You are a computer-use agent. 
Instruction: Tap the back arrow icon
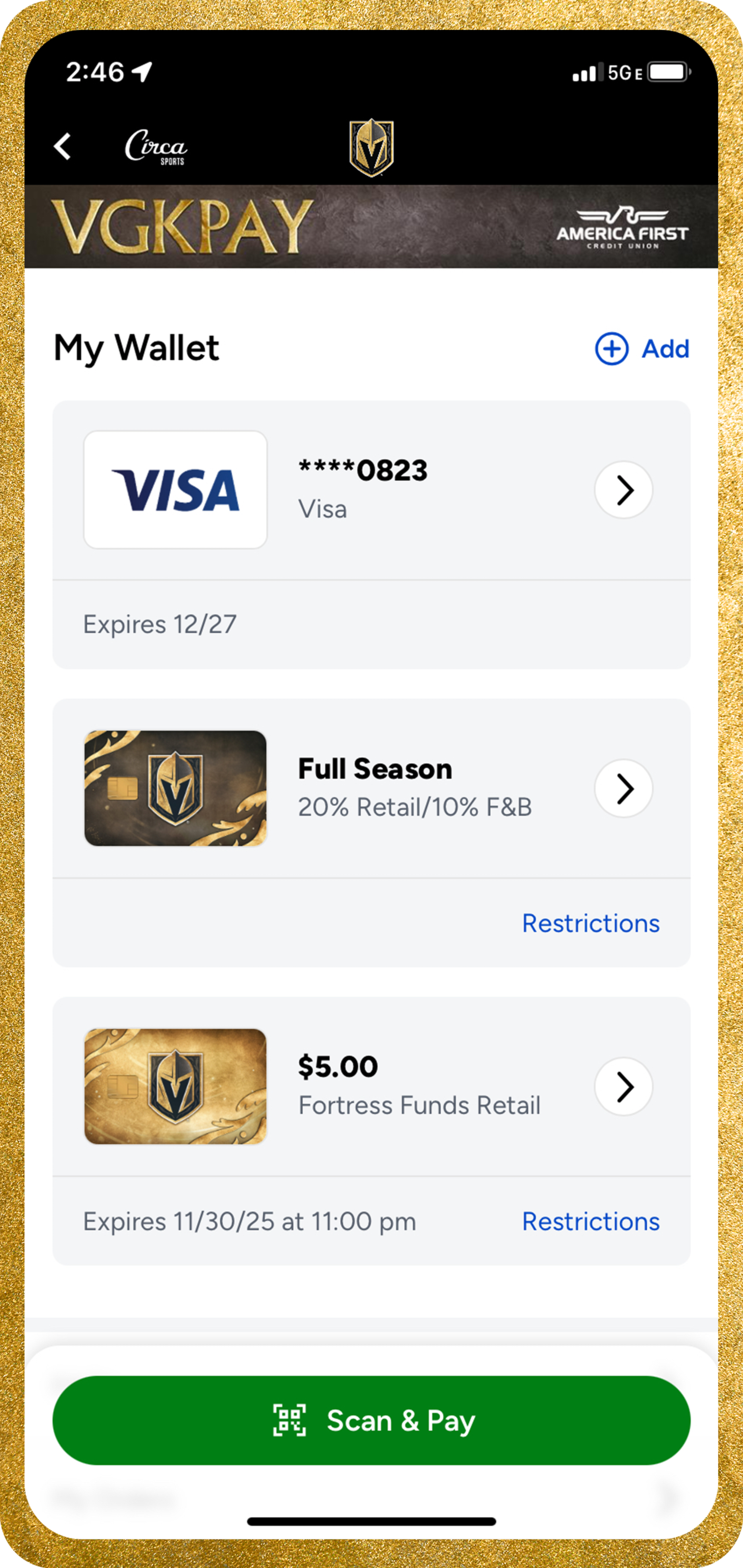[x=63, y=147]
